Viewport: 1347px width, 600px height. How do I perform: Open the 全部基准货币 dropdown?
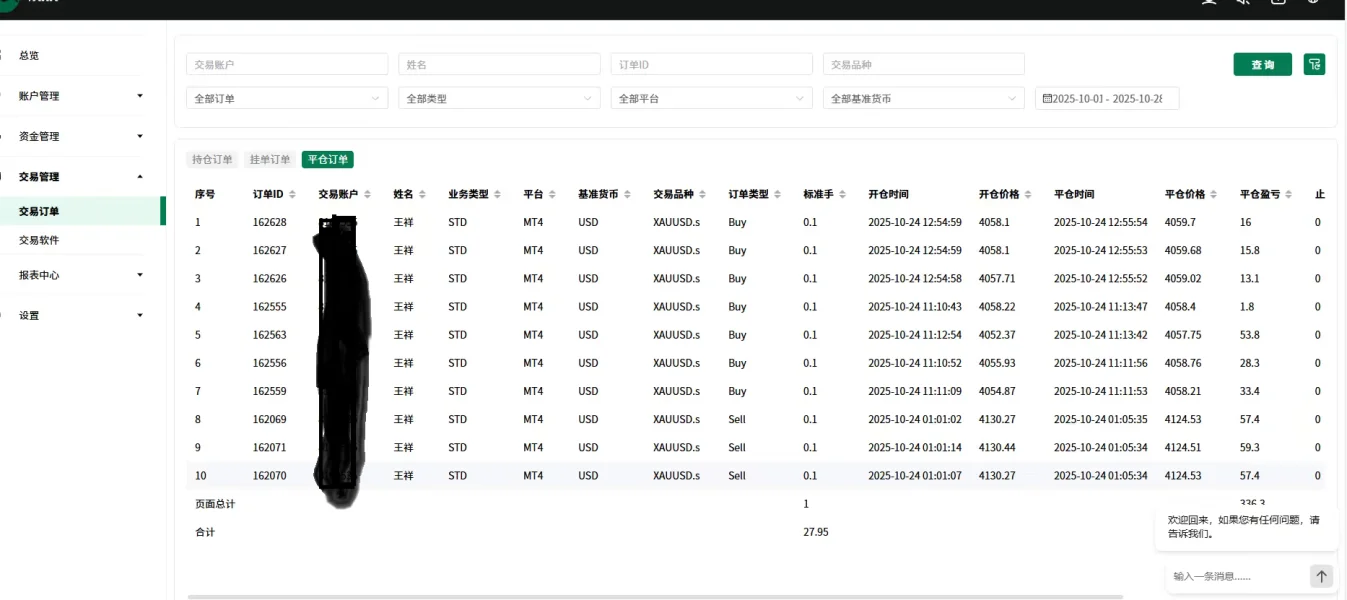click(923, 99)
